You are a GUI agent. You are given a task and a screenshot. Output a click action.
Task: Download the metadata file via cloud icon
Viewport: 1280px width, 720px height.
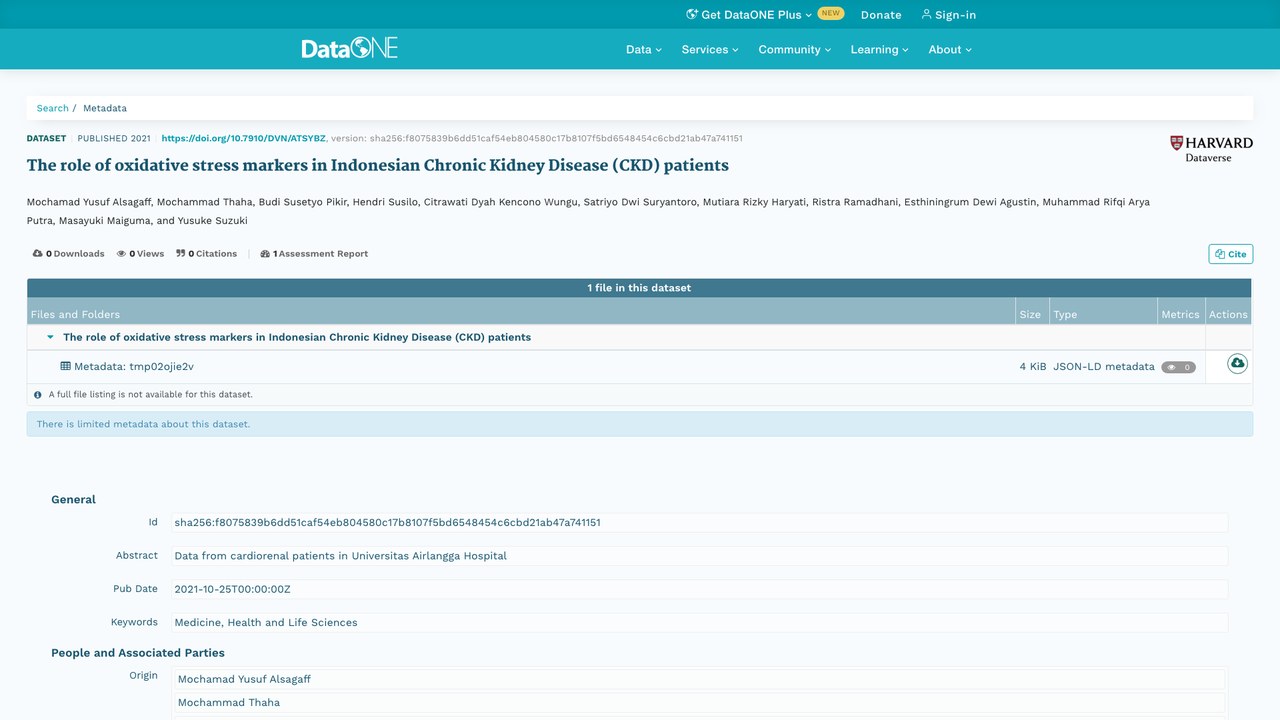[1237, 364]
